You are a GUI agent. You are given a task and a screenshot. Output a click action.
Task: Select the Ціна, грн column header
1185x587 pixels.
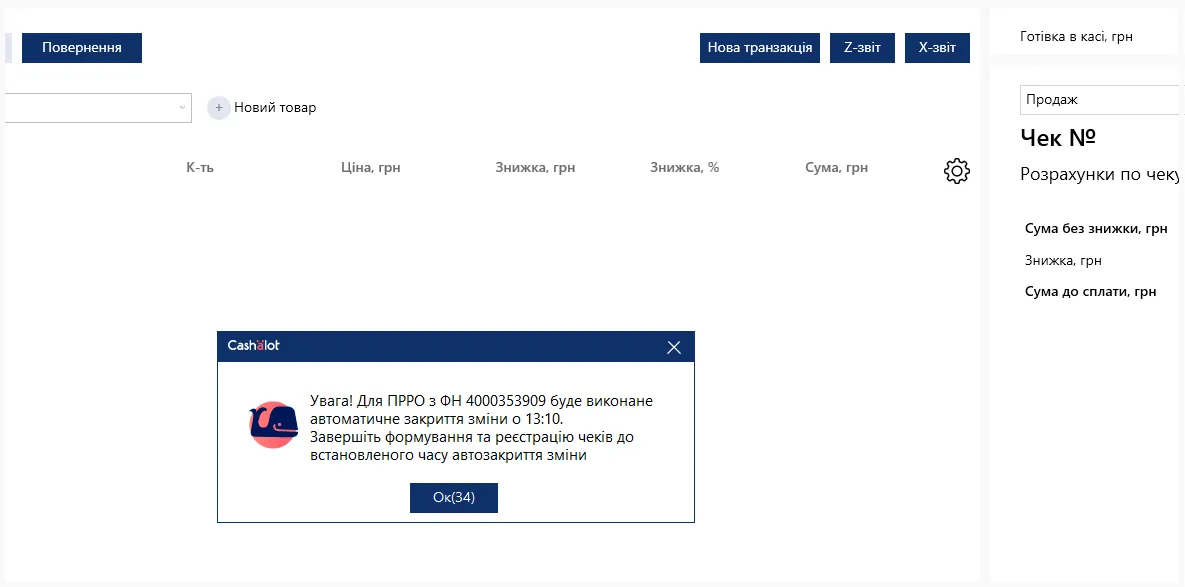371,168
